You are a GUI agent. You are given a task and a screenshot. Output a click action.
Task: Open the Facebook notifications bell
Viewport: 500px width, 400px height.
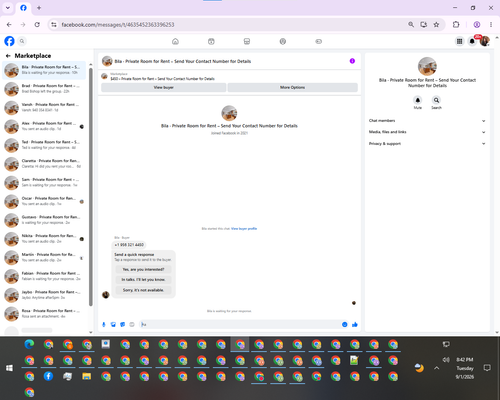pos(472,41)
